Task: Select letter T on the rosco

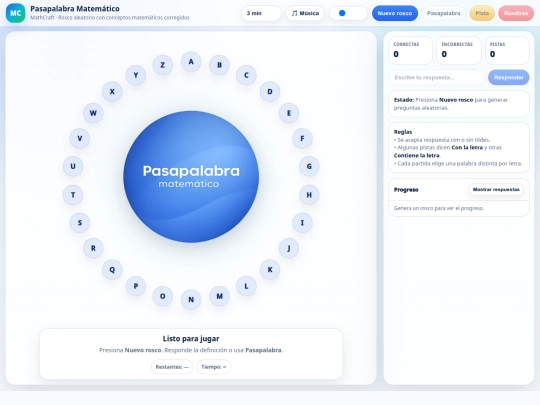Action: tap(73, 195)
